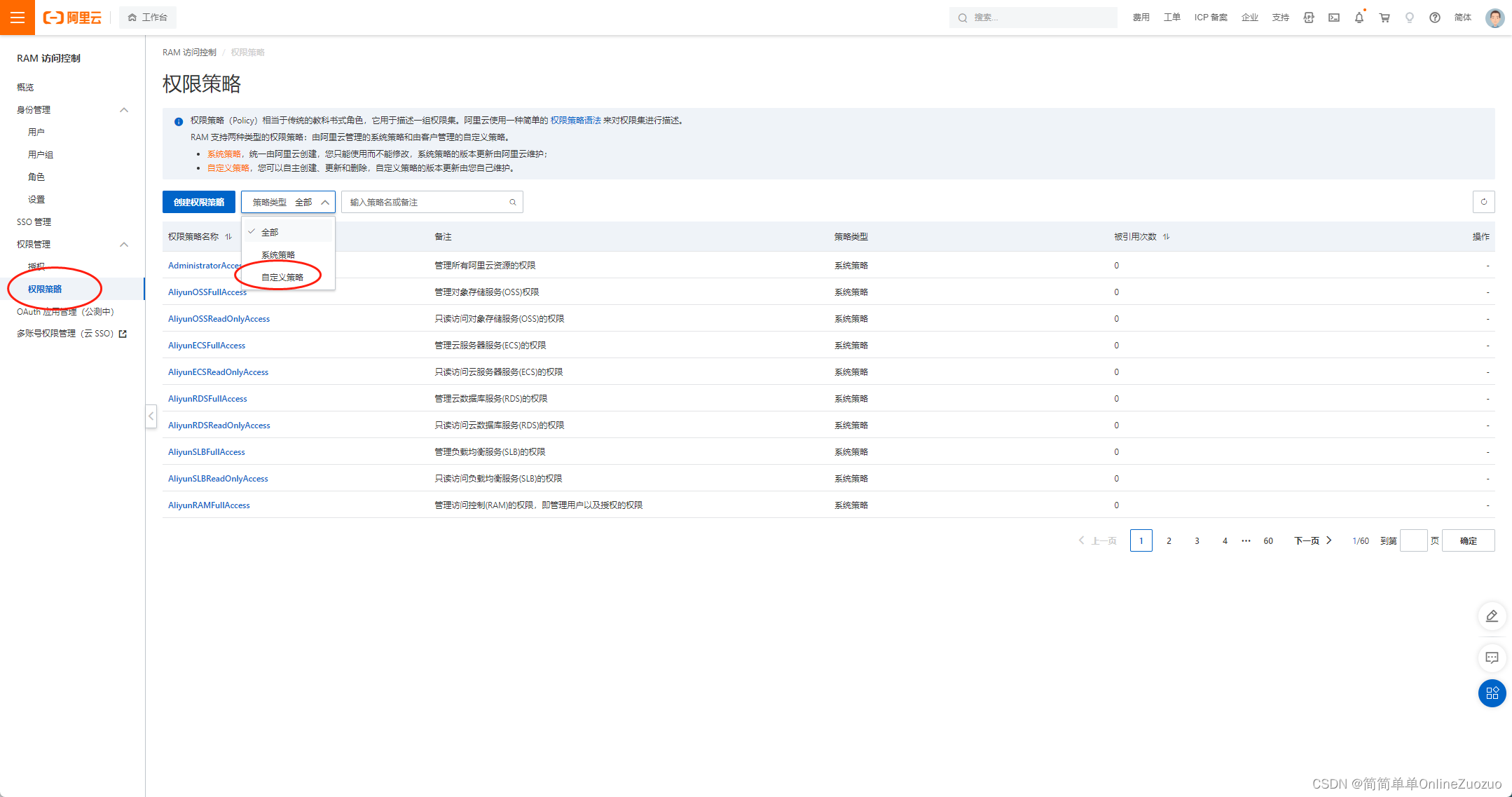Open the notifications bell

pos(1359,18)
